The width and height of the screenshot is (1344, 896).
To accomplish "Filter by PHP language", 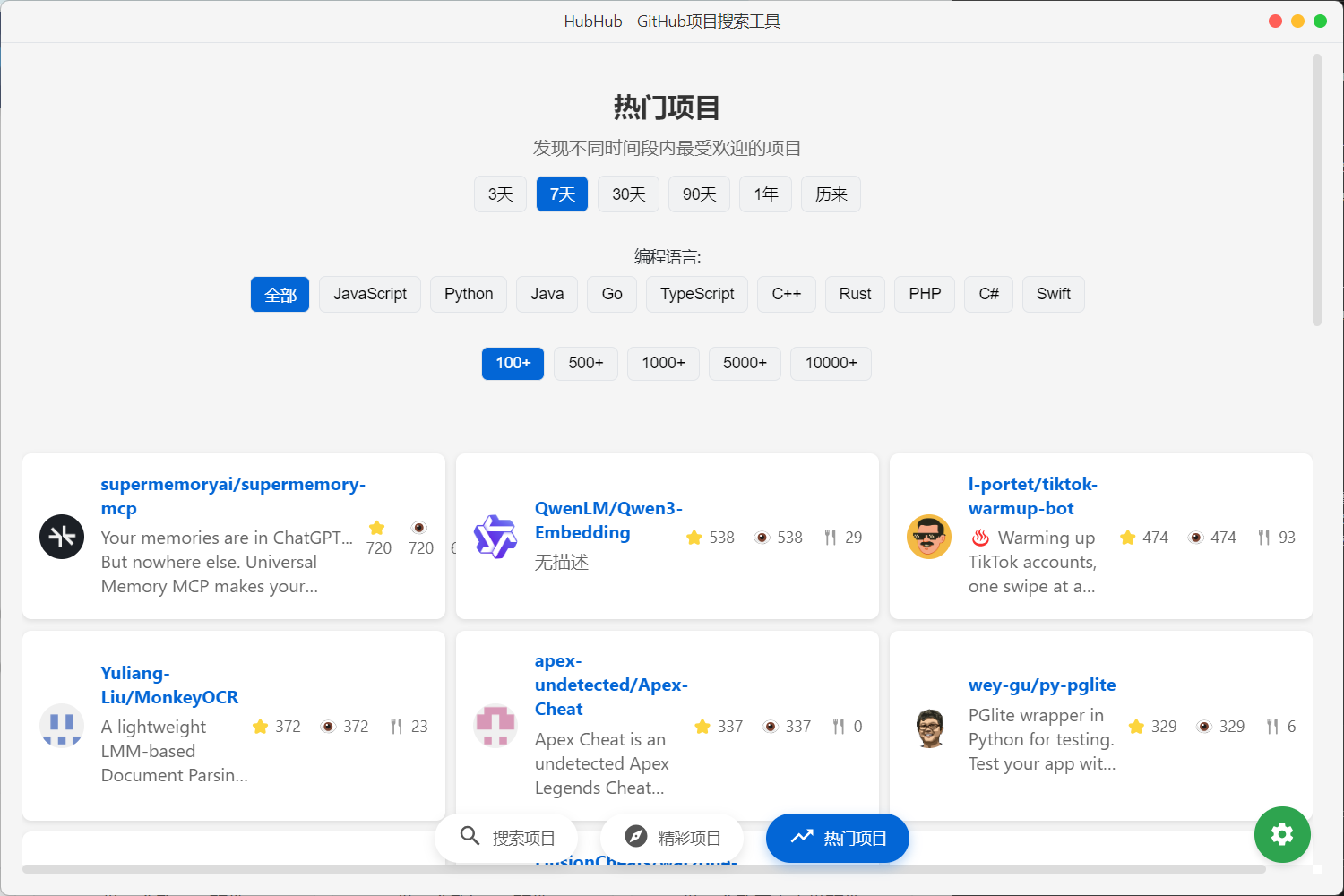I will pyautogui.click(x=925, y=295).
